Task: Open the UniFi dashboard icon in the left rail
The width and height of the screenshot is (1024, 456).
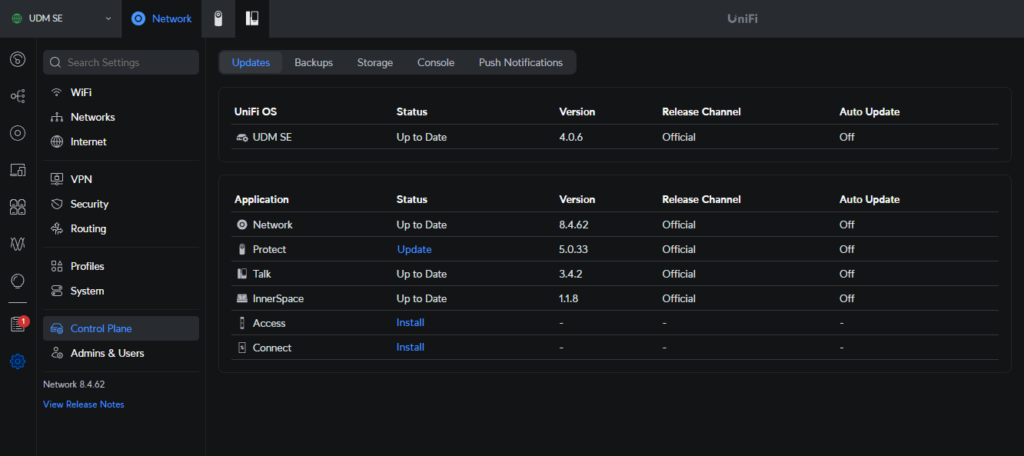Action: click(18, 60)
